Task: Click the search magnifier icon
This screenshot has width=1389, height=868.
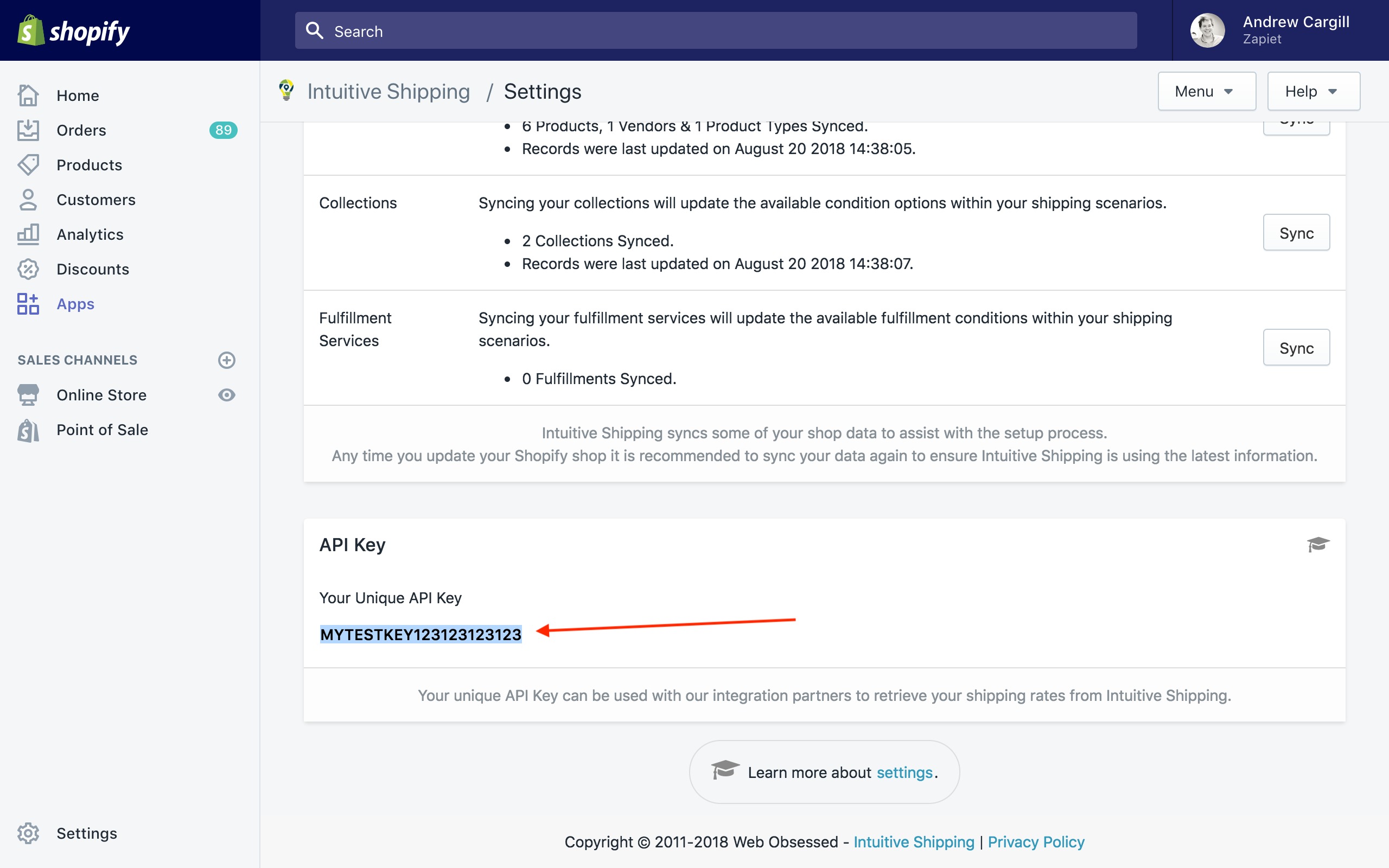Action: (x=315, y=30)
